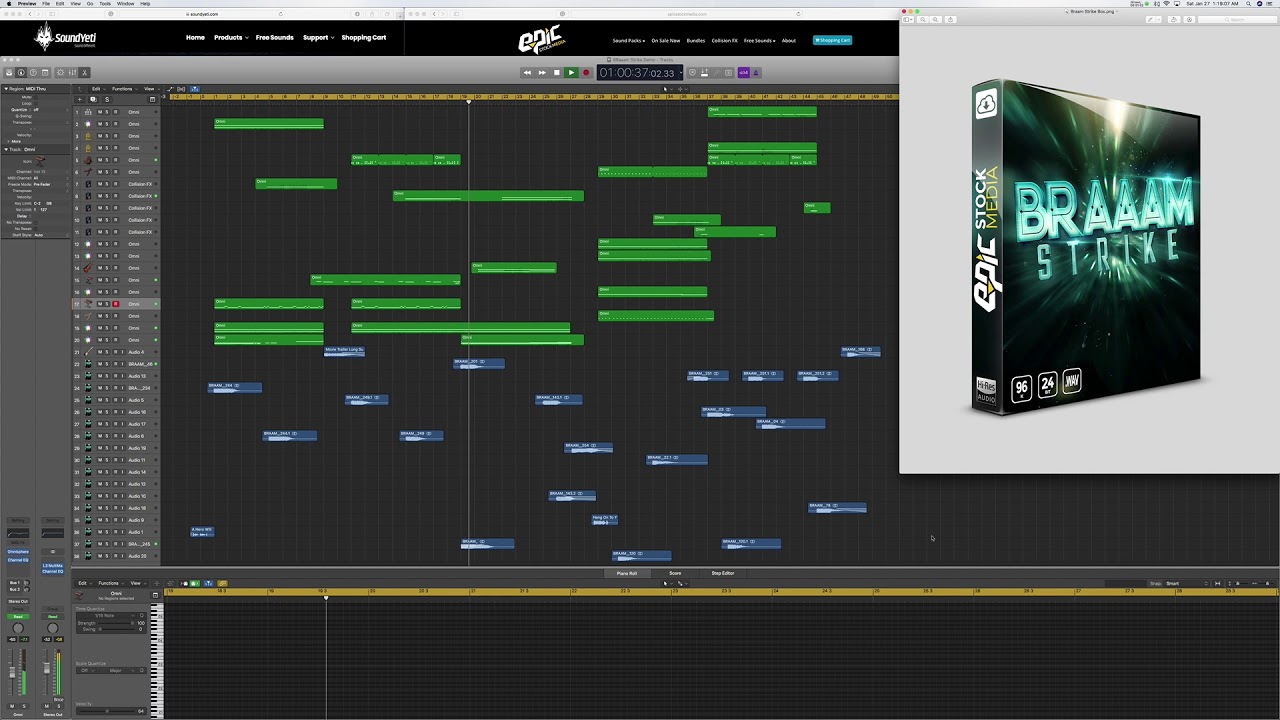Mute the first Omni track with its M button
The width and height of the screenshot is (1280, 720).
click(x=100, y=111)
